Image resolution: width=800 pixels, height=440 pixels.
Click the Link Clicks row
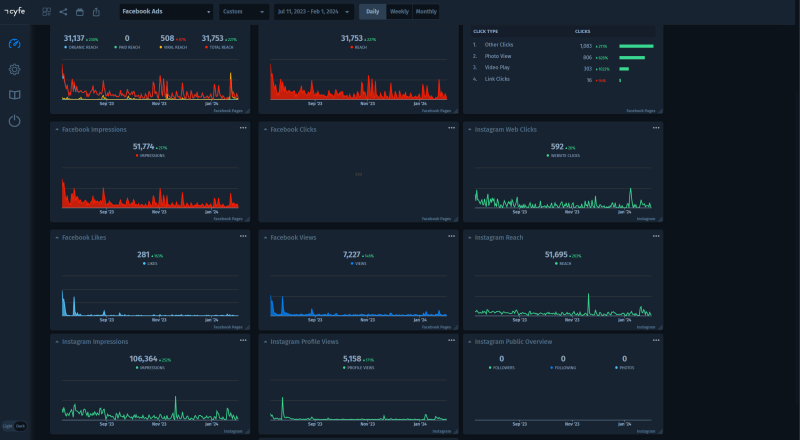tap(563, 80)
